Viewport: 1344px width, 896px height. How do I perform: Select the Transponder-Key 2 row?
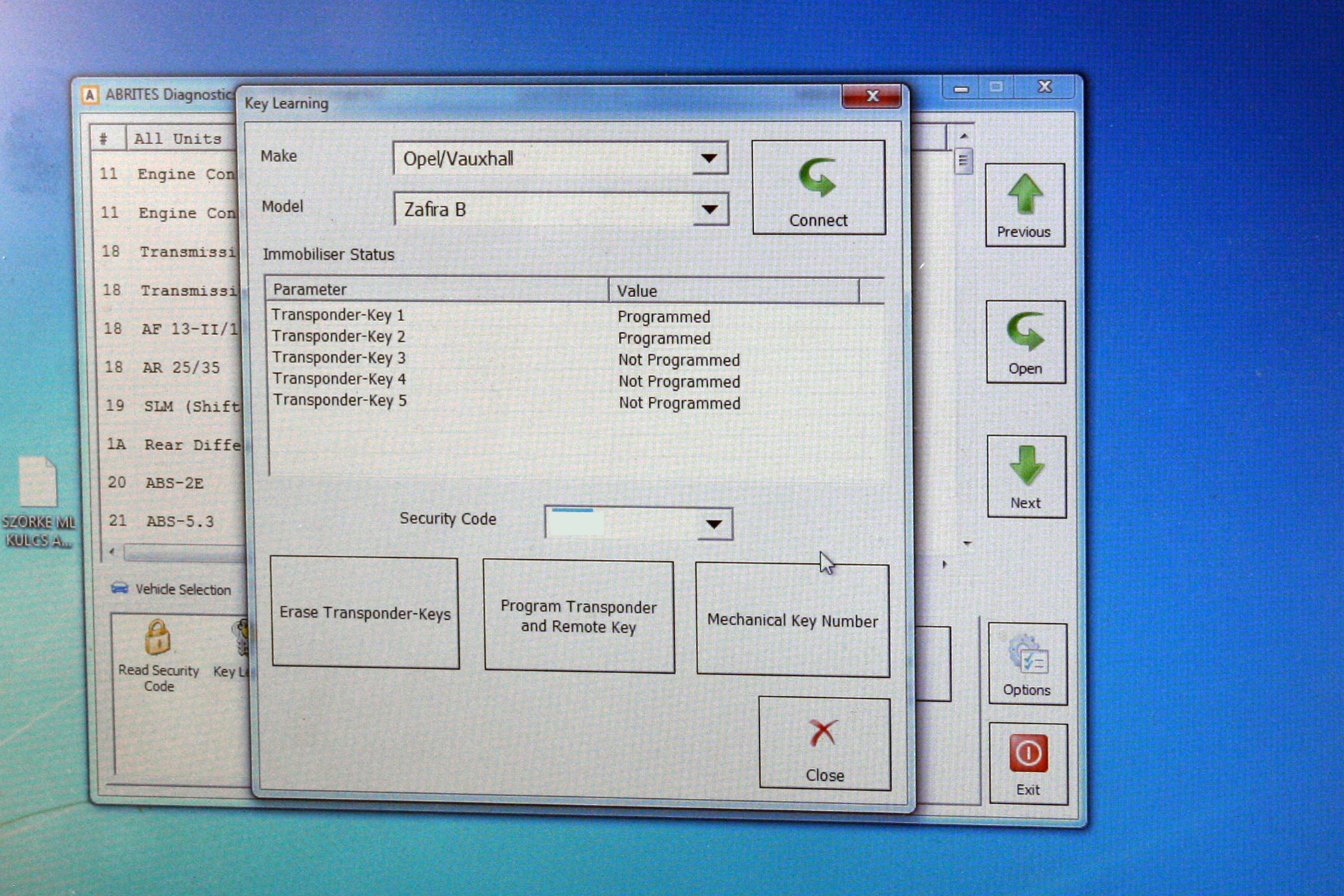tap(575, 337)
